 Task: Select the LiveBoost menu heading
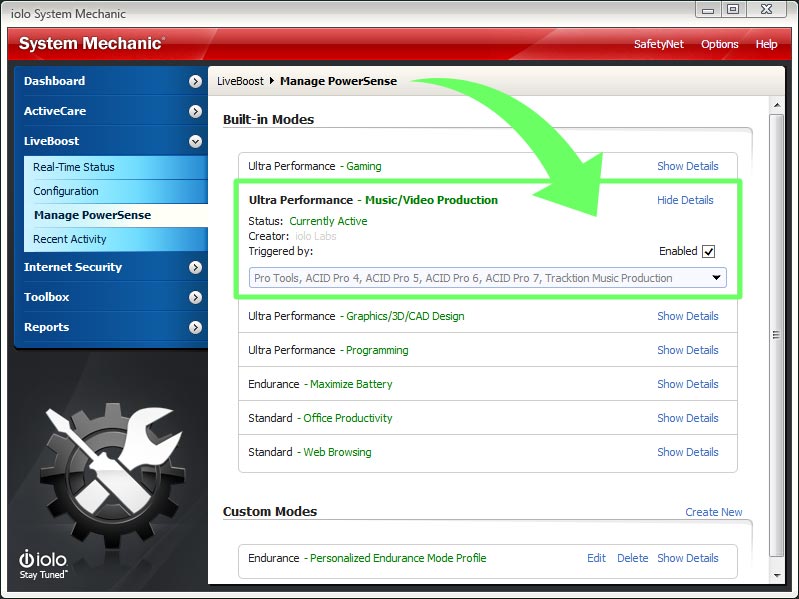tap(51, 141)
